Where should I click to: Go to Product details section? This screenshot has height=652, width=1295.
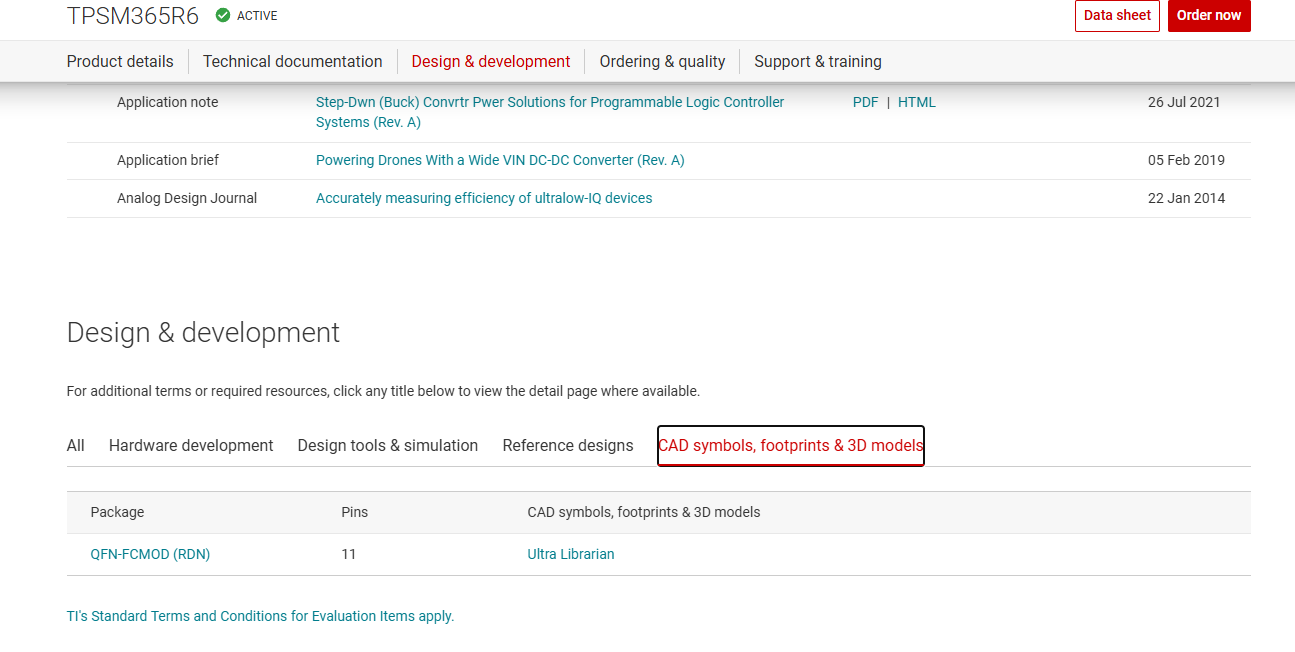120,61
